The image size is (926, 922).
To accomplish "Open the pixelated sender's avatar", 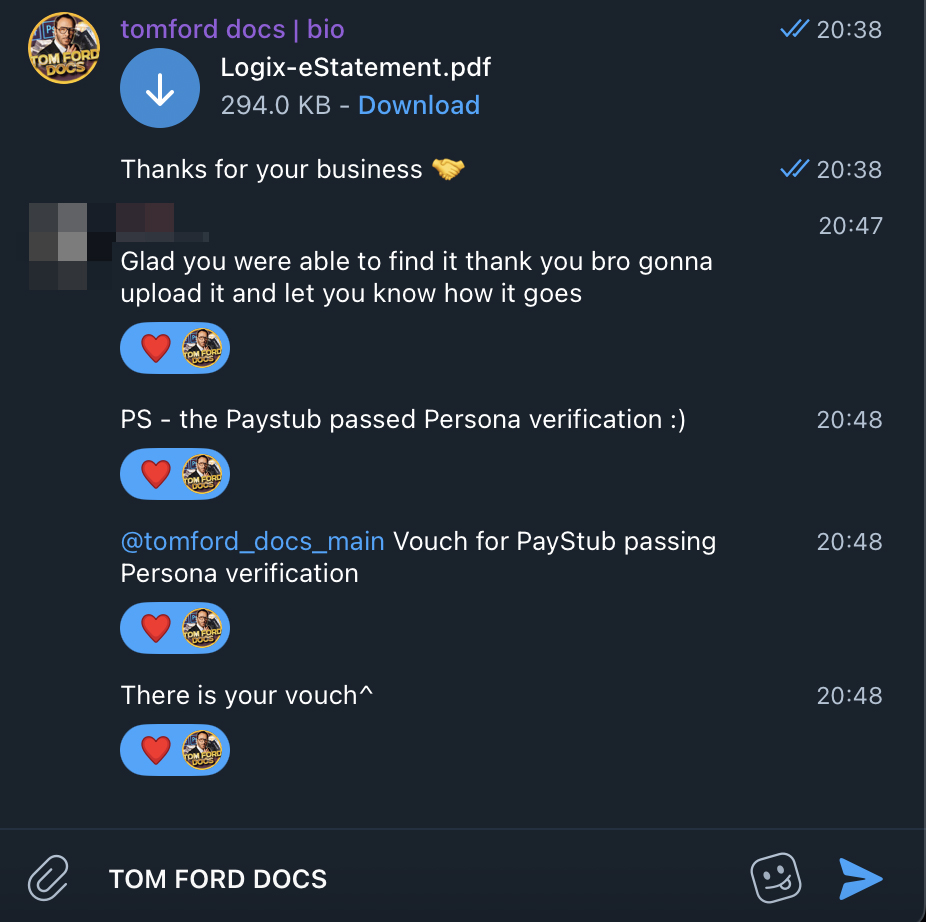I will 58,245.
